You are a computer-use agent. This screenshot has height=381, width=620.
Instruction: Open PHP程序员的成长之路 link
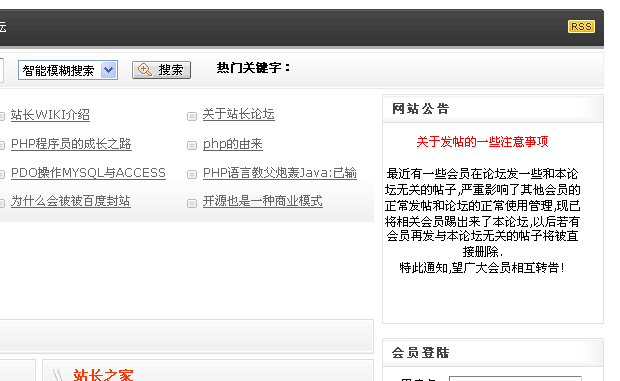71,144
